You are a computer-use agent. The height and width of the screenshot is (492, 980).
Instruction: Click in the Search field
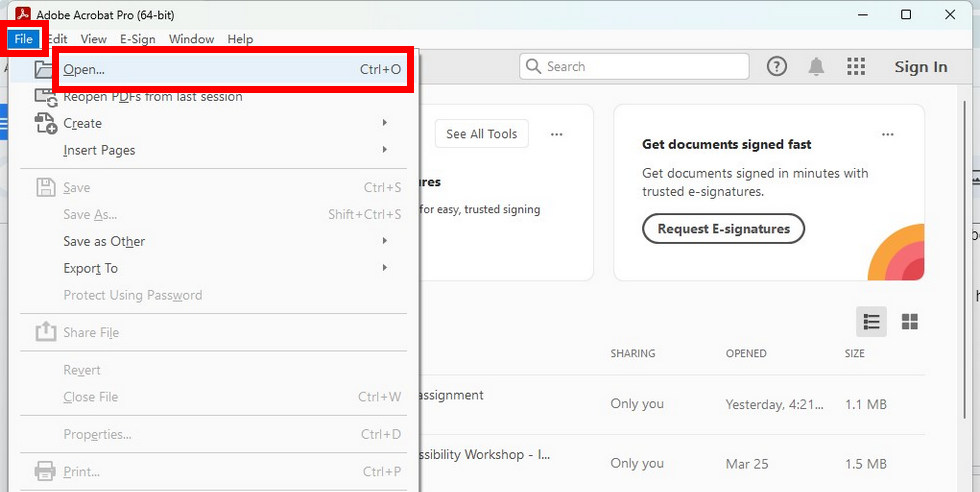634,66
